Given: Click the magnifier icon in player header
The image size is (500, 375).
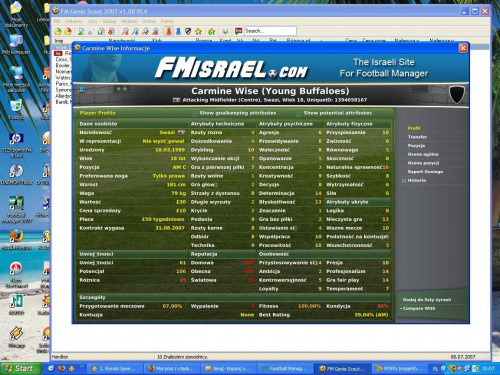Looking at the screenshot, I should (x=82, y=89).
